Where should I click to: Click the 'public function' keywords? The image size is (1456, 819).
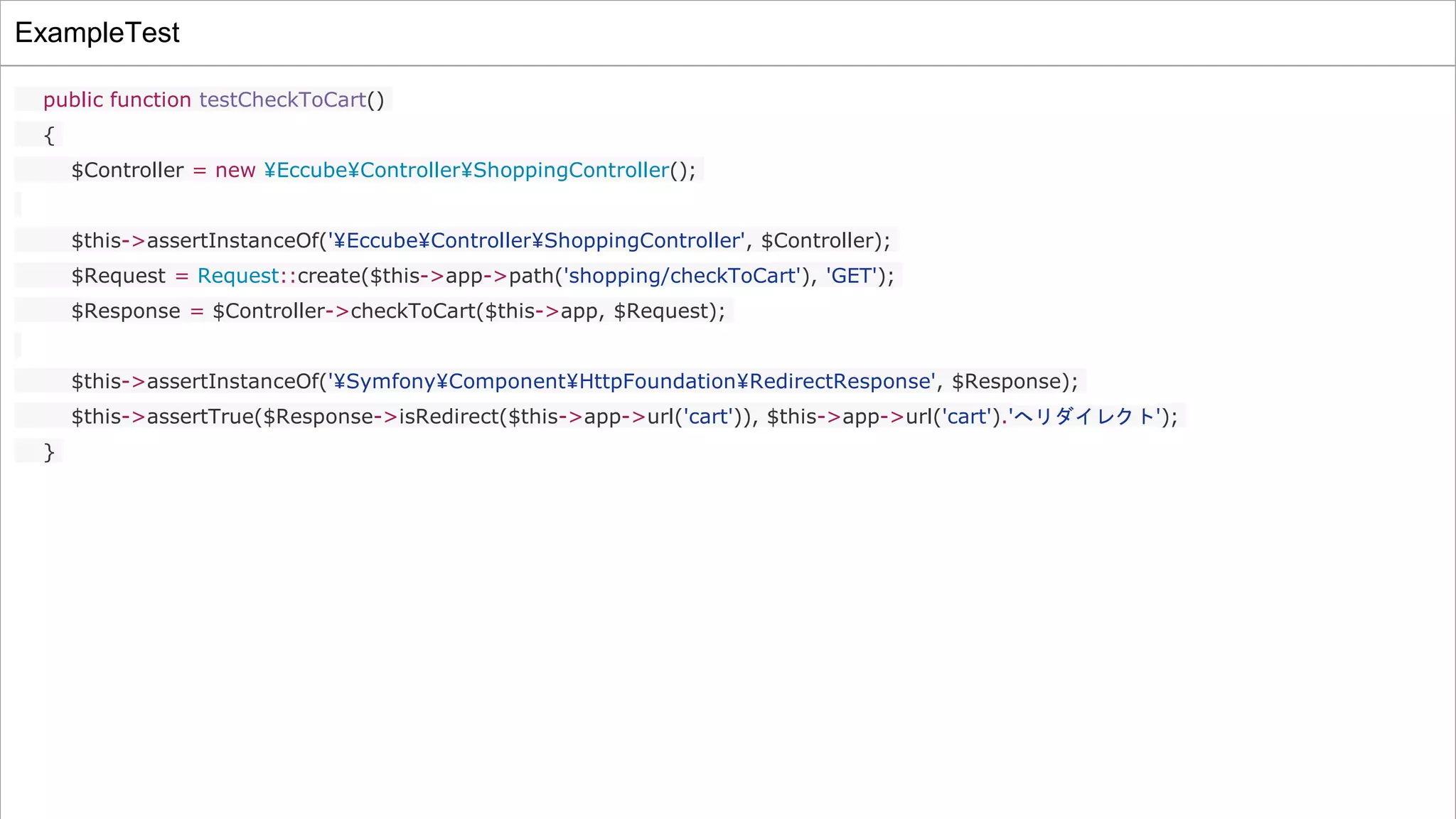pos(117,100)
